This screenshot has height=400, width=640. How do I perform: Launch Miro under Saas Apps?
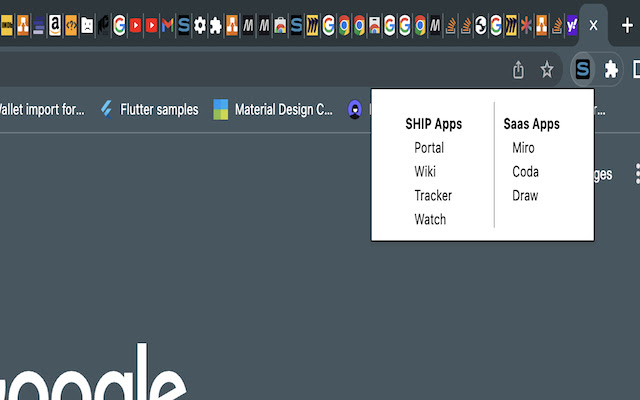523,148
